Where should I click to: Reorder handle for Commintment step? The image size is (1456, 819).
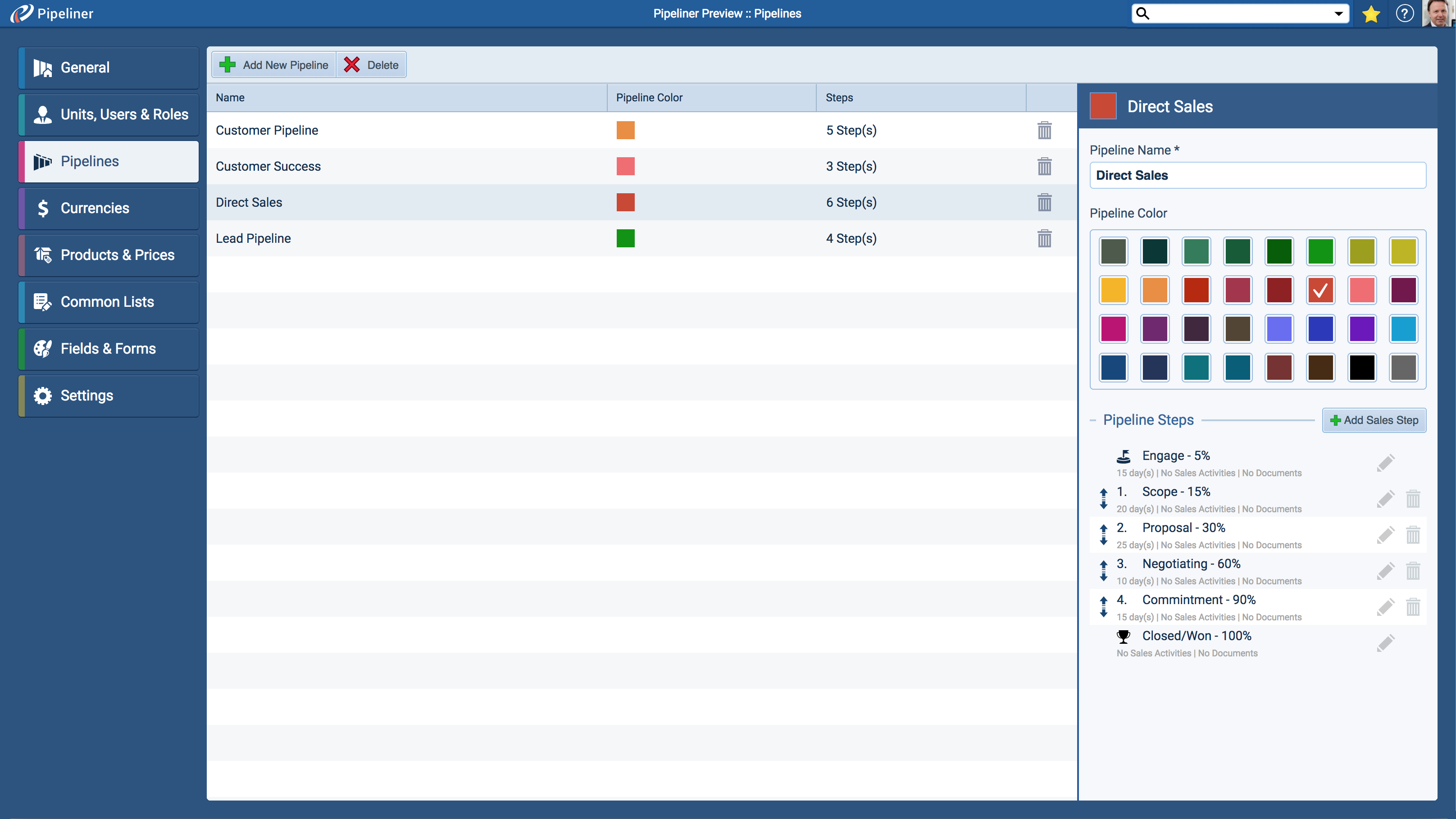[x=1103, y=606]
